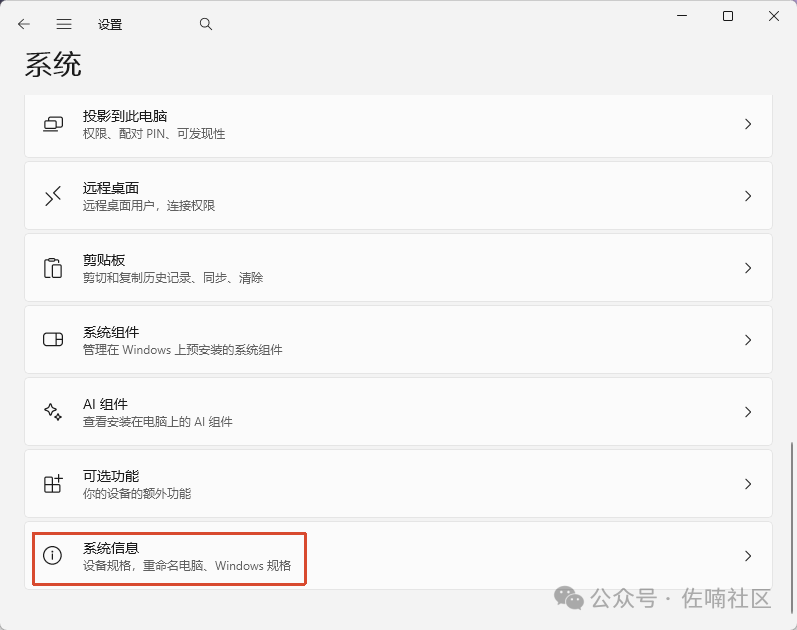Image resolution: width=797 pixels, height=630 pixels.
Task: Click the AI 组件 sparkle icon
Action: (53, 412)
